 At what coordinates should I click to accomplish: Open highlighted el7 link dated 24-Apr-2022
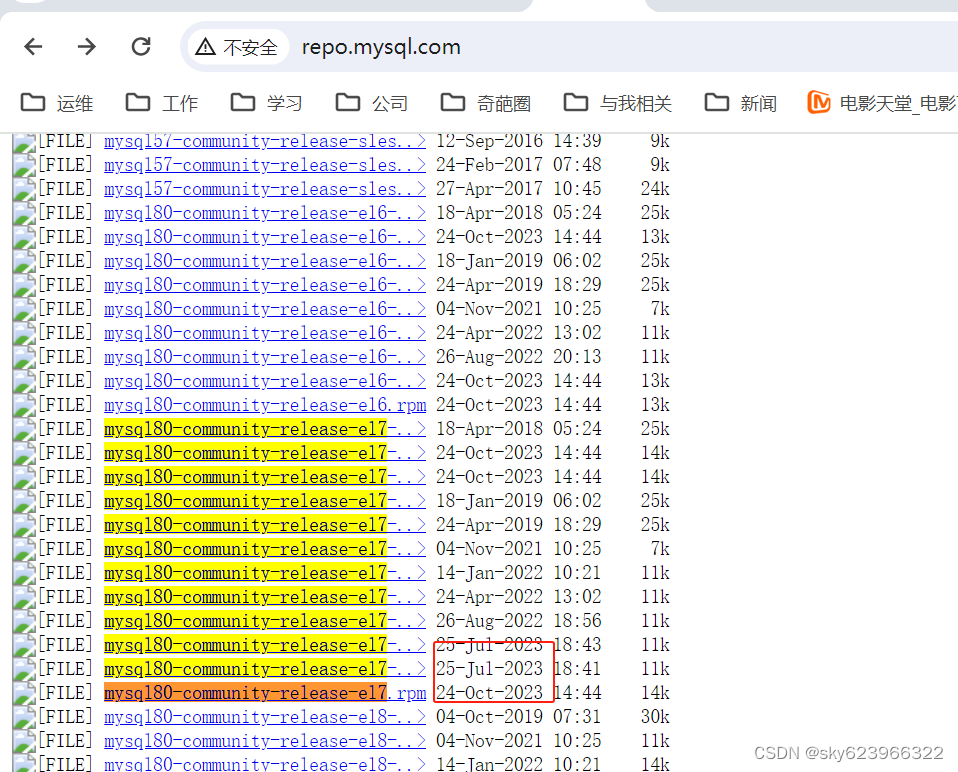pyautogui.click(x=265, y=597)
